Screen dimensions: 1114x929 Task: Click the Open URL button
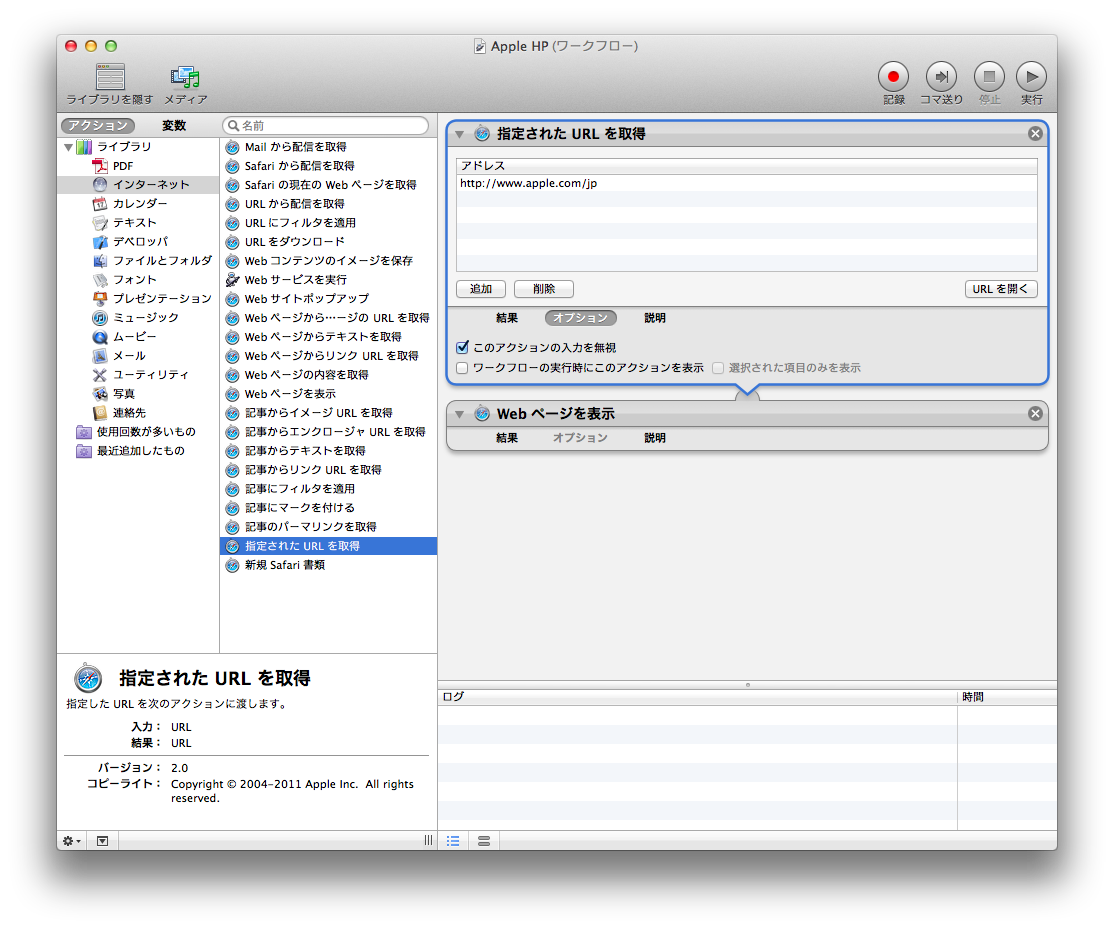click(1001, 289)
